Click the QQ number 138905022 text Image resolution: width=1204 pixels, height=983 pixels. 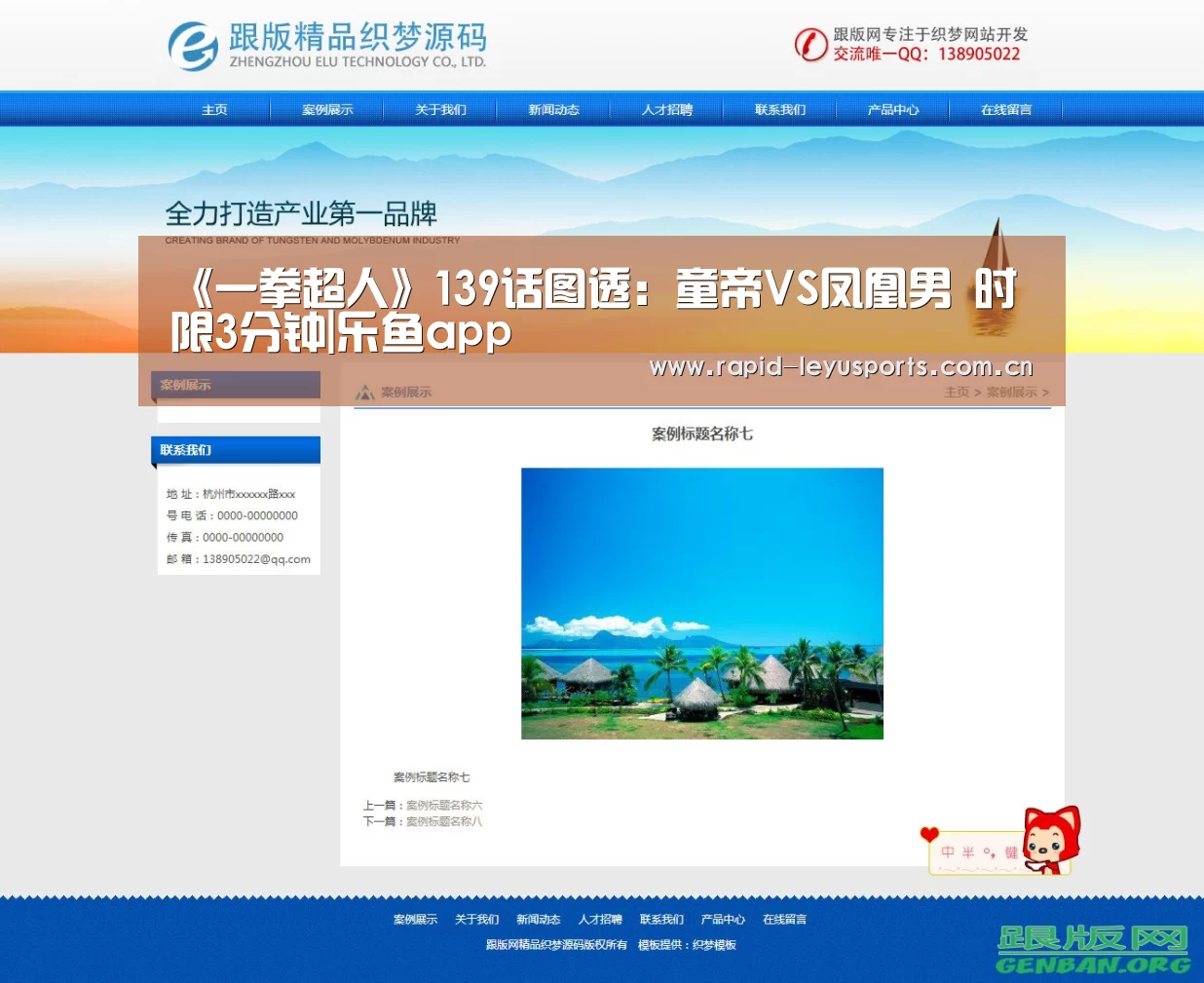[979, 55]
